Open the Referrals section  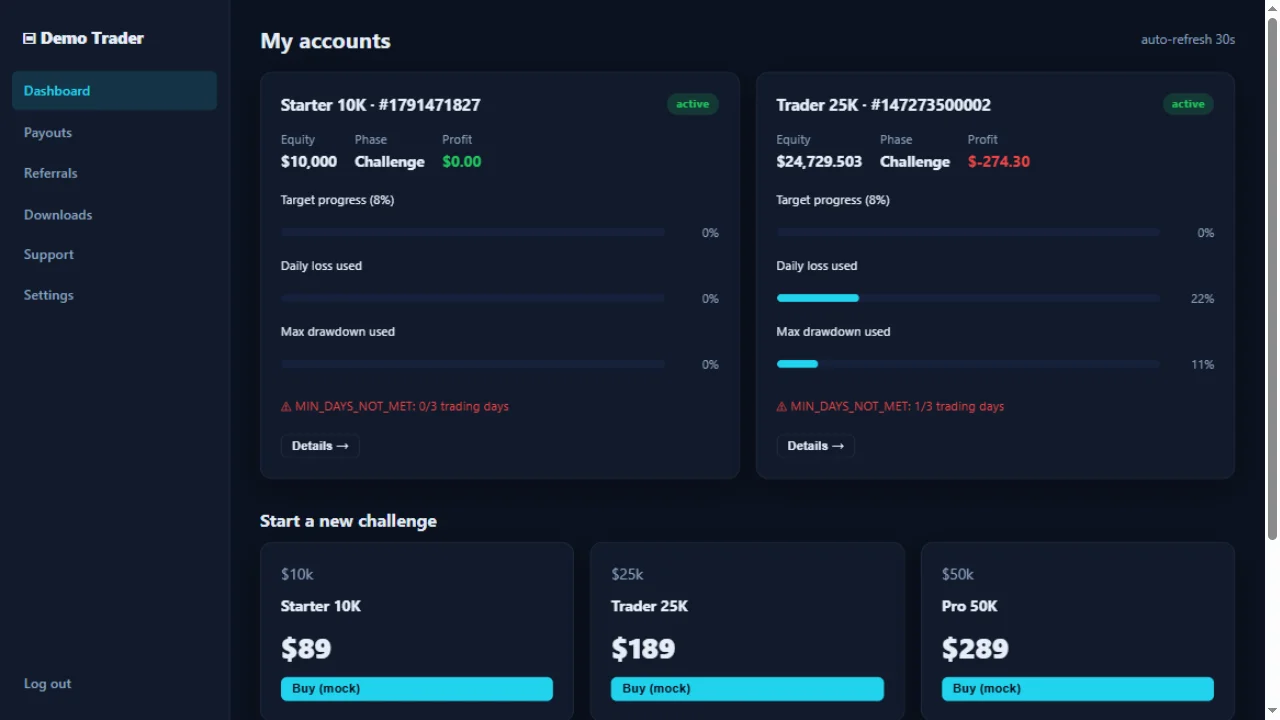(51, 173)
